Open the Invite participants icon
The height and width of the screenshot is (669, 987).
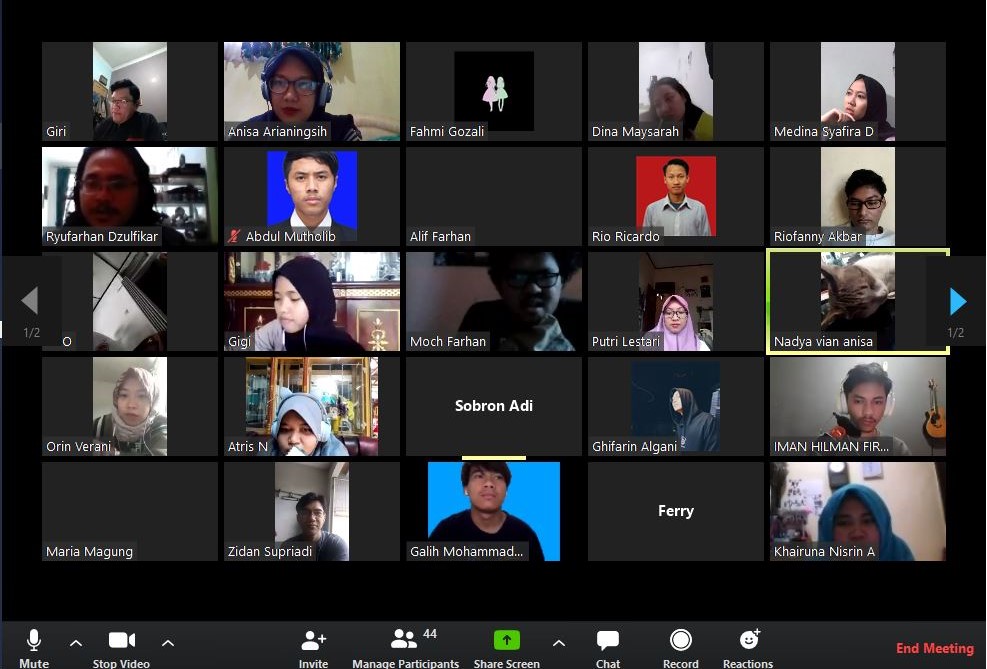pyautogui.click(x=313, y=640)
